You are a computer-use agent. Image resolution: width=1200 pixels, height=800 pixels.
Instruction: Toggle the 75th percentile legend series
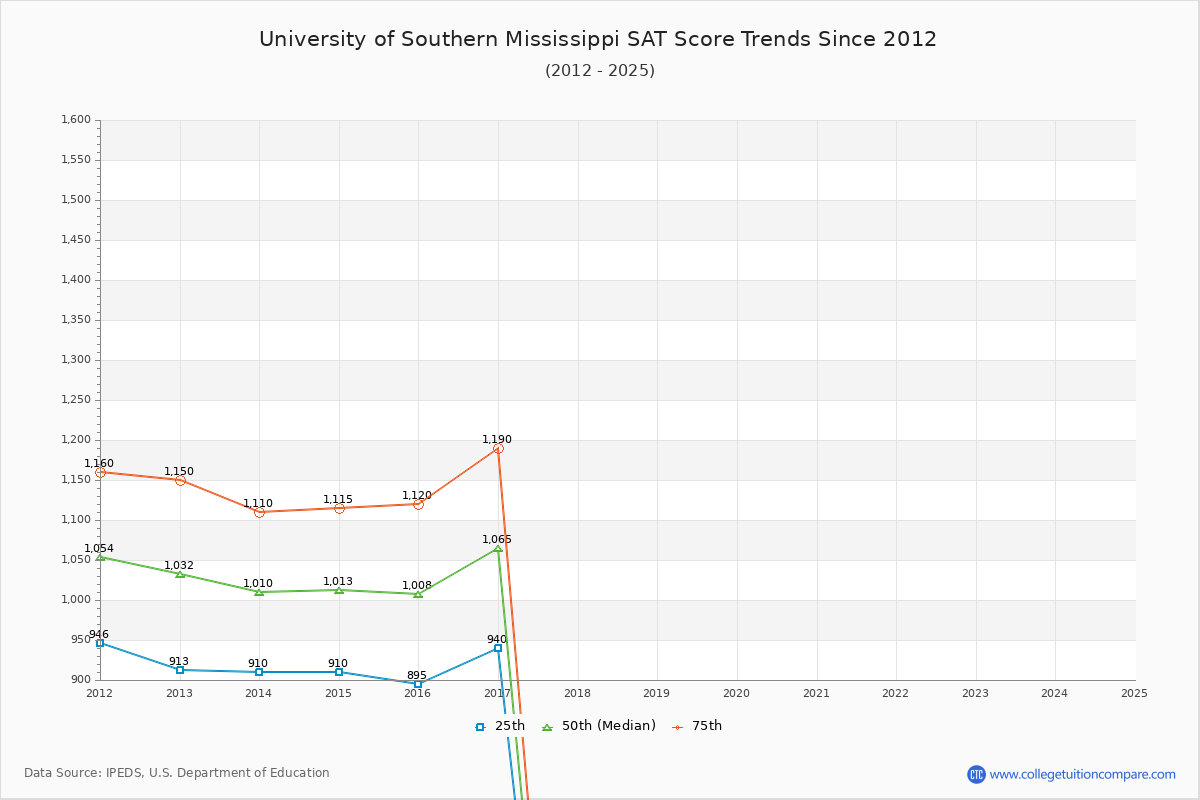696,726
